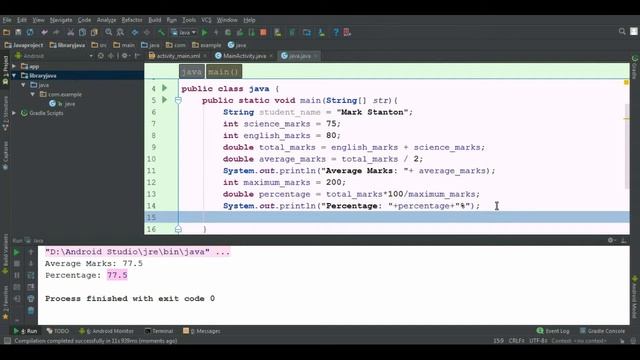Click the main() breadcrumb in editor
This screenshot has width=640, height=360.
click(223, 72)
